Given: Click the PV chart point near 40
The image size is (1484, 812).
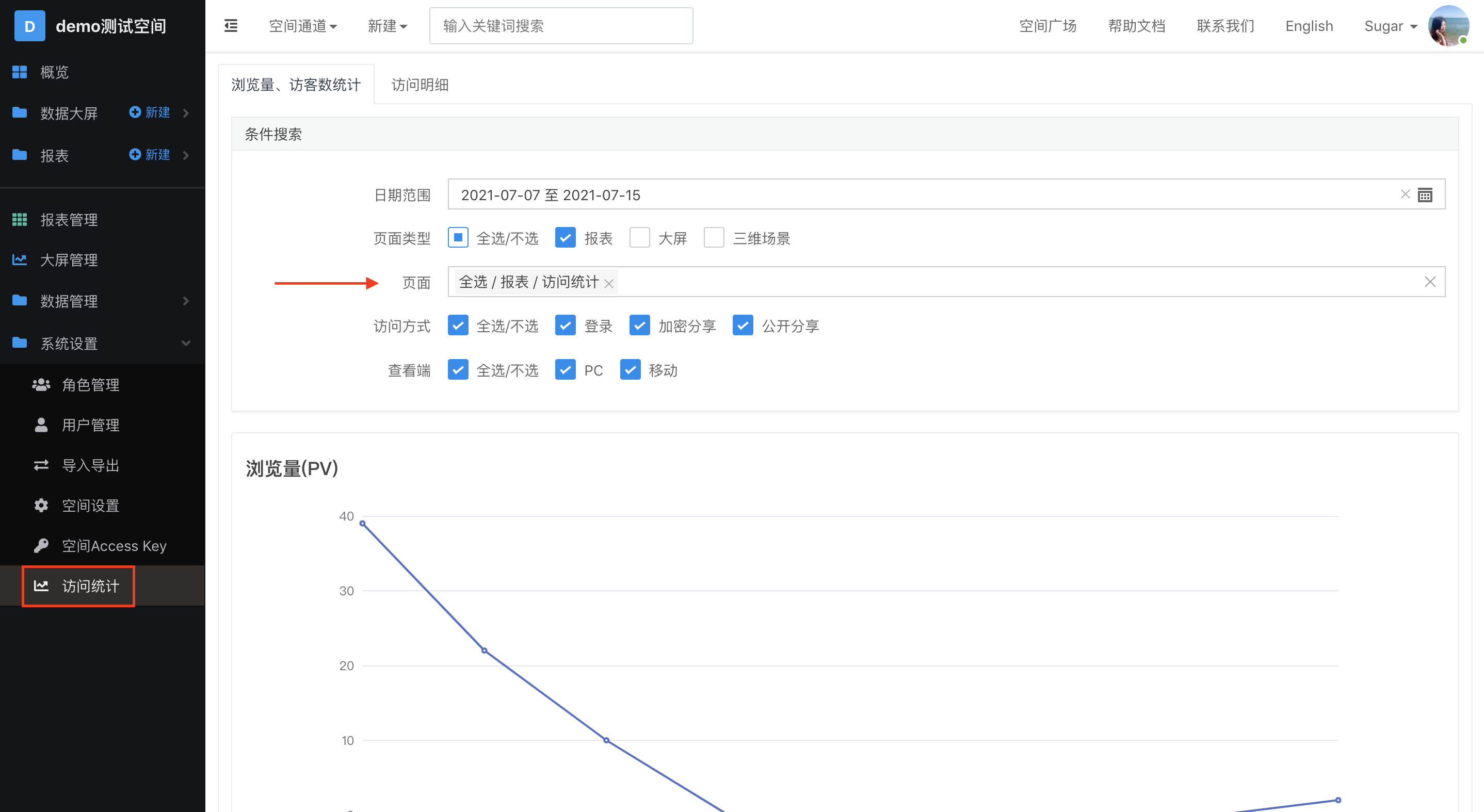Looking at the screenshot, I should coord(362,524).
